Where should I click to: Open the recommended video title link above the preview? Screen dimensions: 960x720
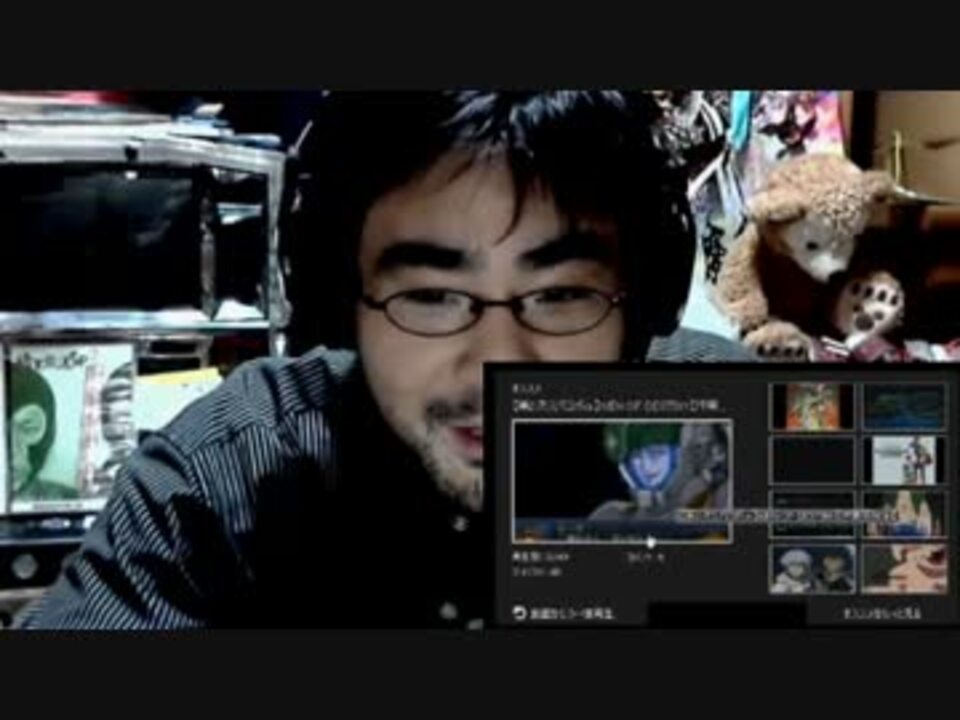click(x=620, y=405)
